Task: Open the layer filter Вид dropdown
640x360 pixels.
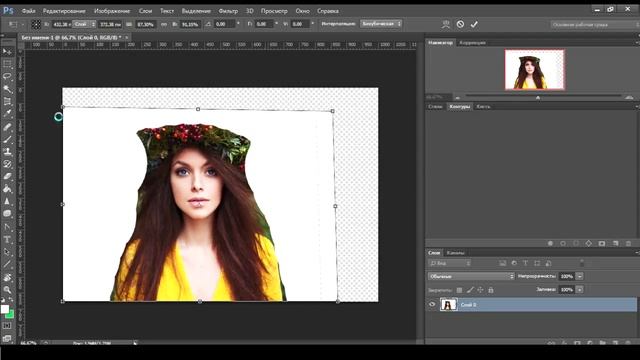Action: [449, 263]
